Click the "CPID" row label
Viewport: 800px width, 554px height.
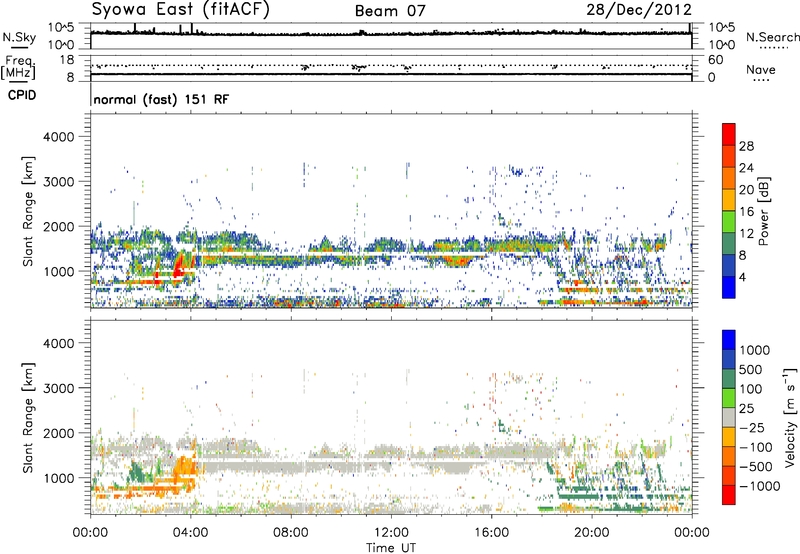point(22,95)
